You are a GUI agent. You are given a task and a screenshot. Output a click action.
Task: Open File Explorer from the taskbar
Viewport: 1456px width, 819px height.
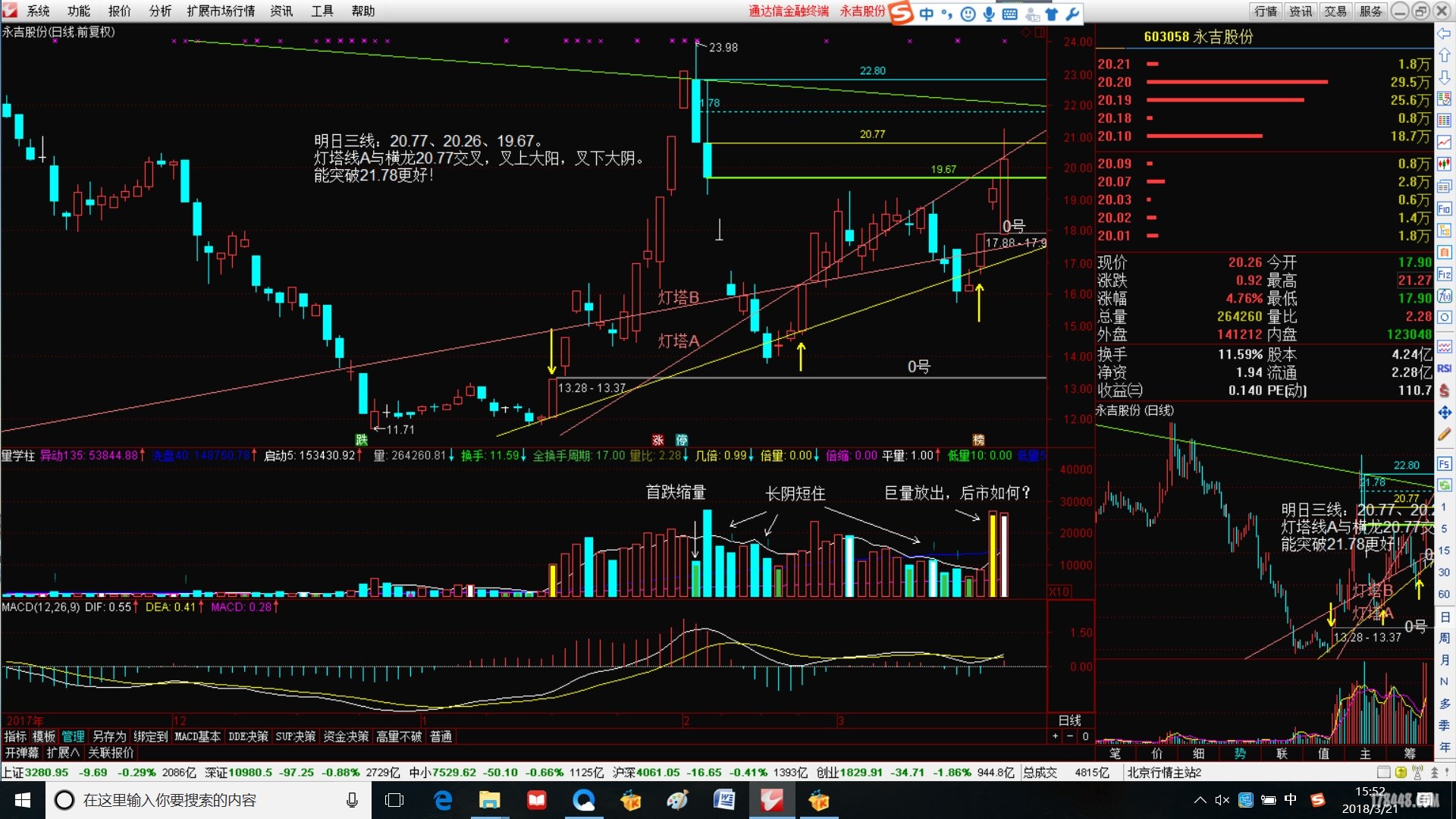[489, 800]
